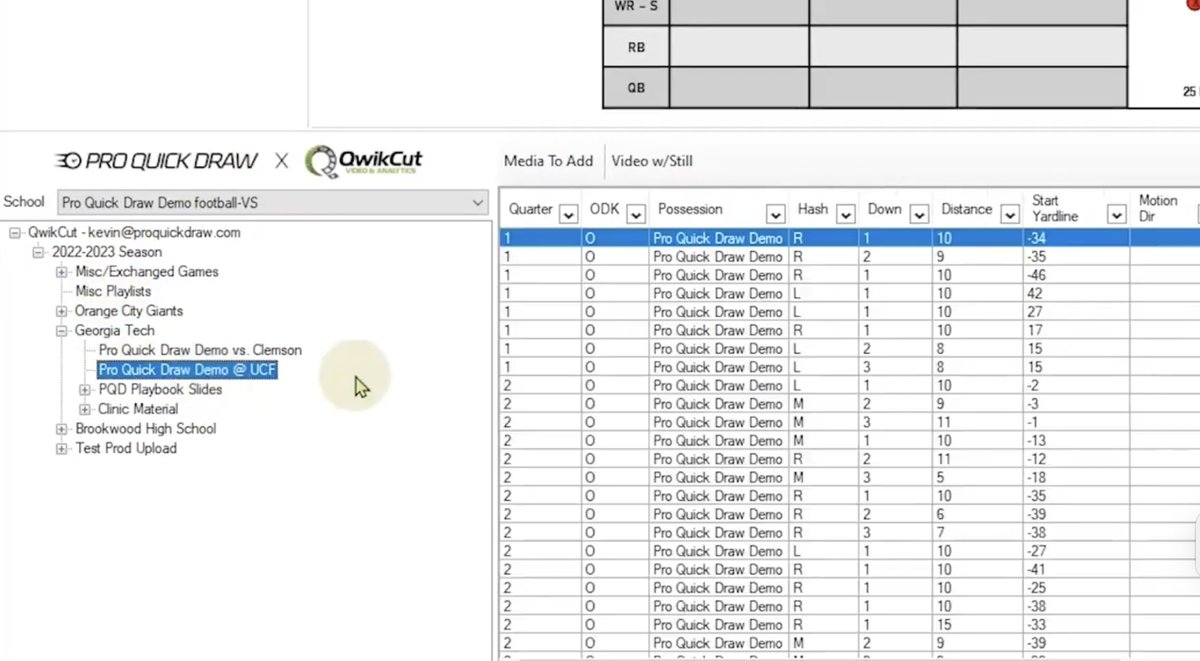Viewport: 1200px width, 661px height.
Task: Click the empty cell beside RB label
Action: point(739,47)
